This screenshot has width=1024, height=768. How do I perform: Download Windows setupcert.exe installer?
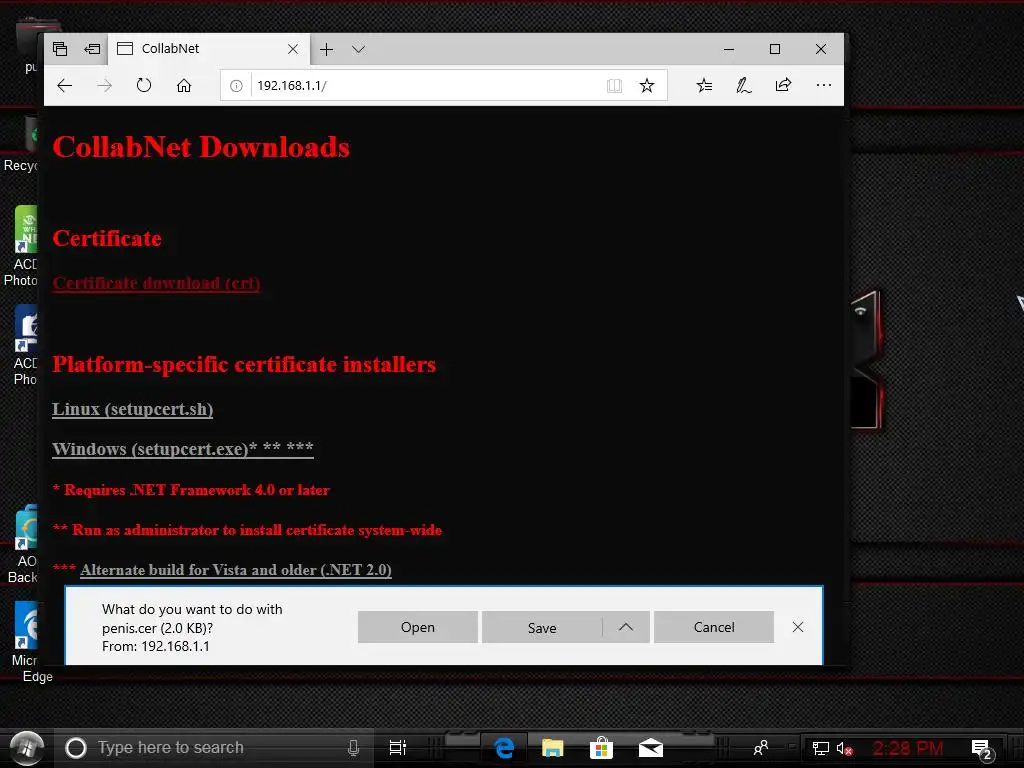coord(183,449)
